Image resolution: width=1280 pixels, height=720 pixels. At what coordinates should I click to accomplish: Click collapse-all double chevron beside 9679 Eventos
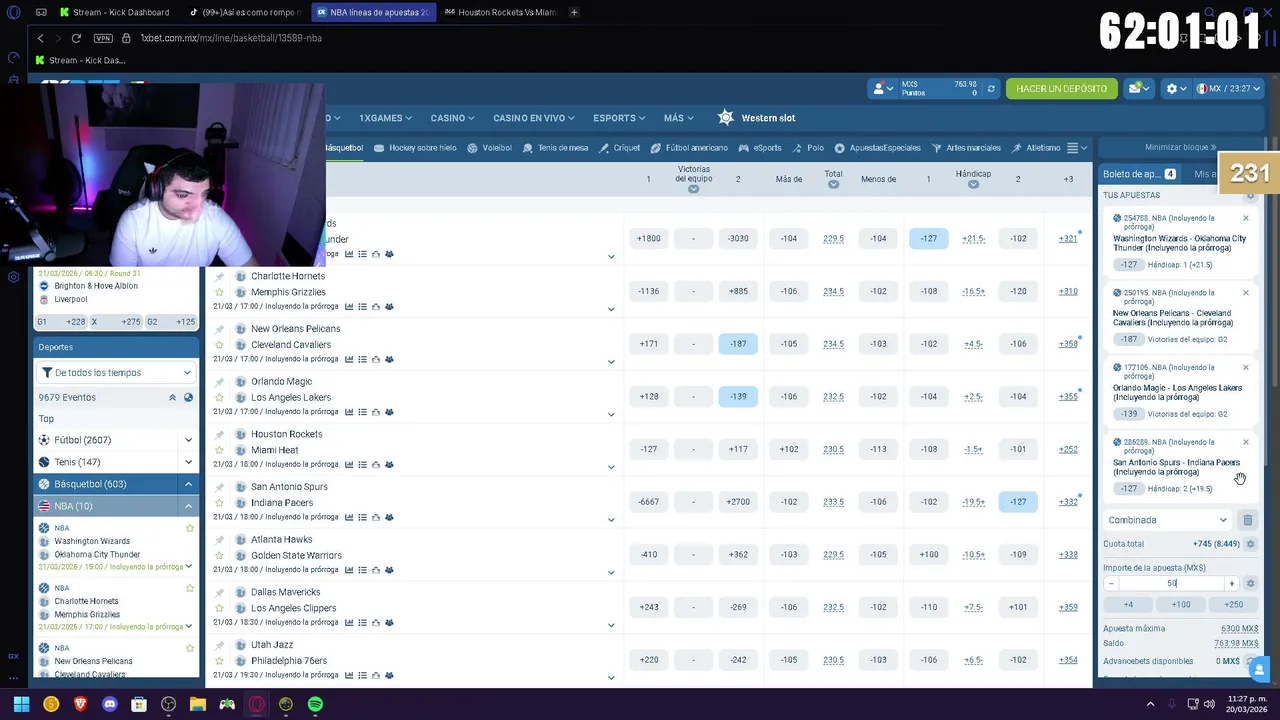172,397
